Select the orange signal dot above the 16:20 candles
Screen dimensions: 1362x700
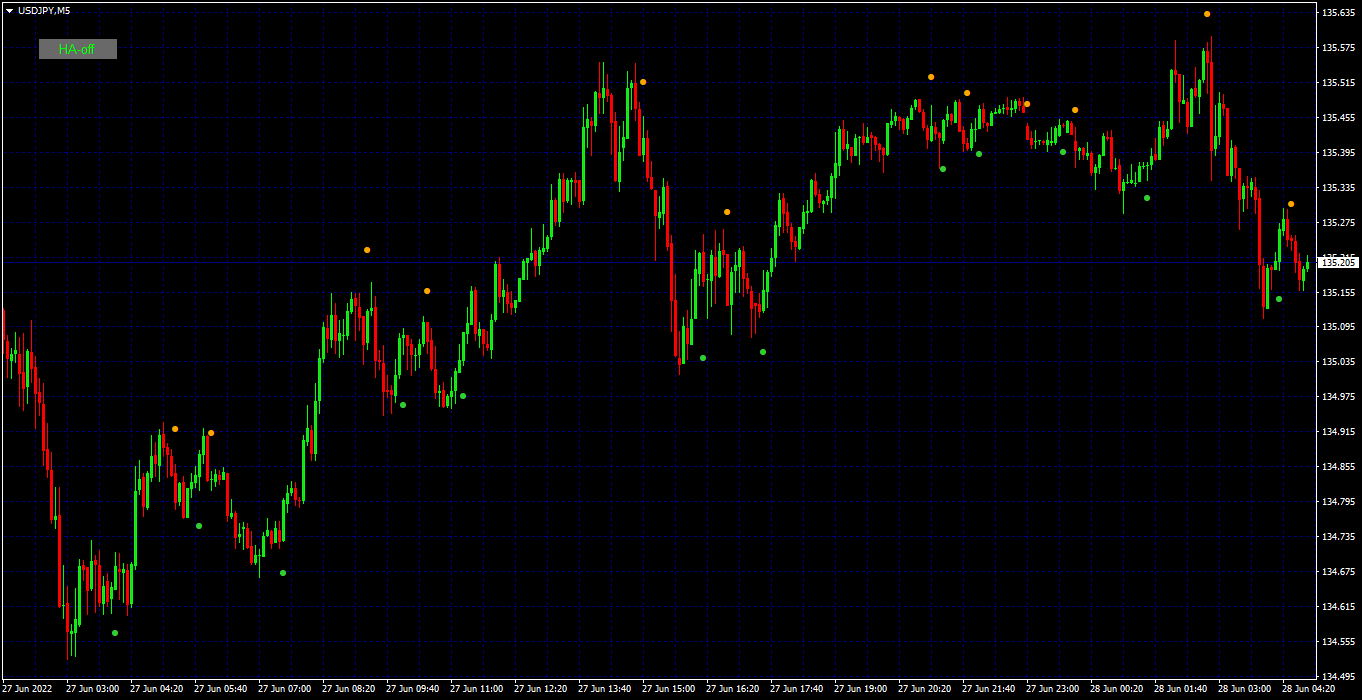point(727,212)
